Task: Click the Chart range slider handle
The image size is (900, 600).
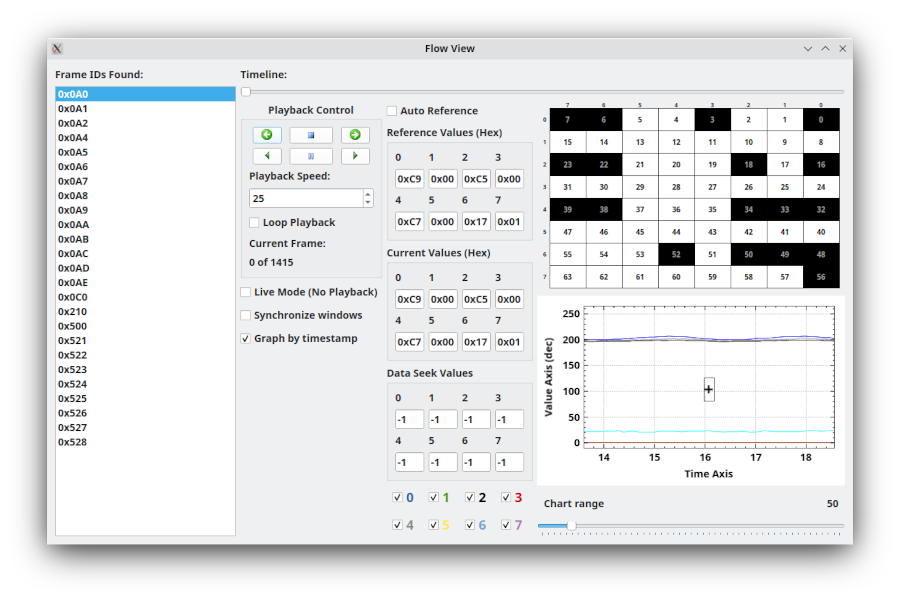Action: click(x=571, y=525)
